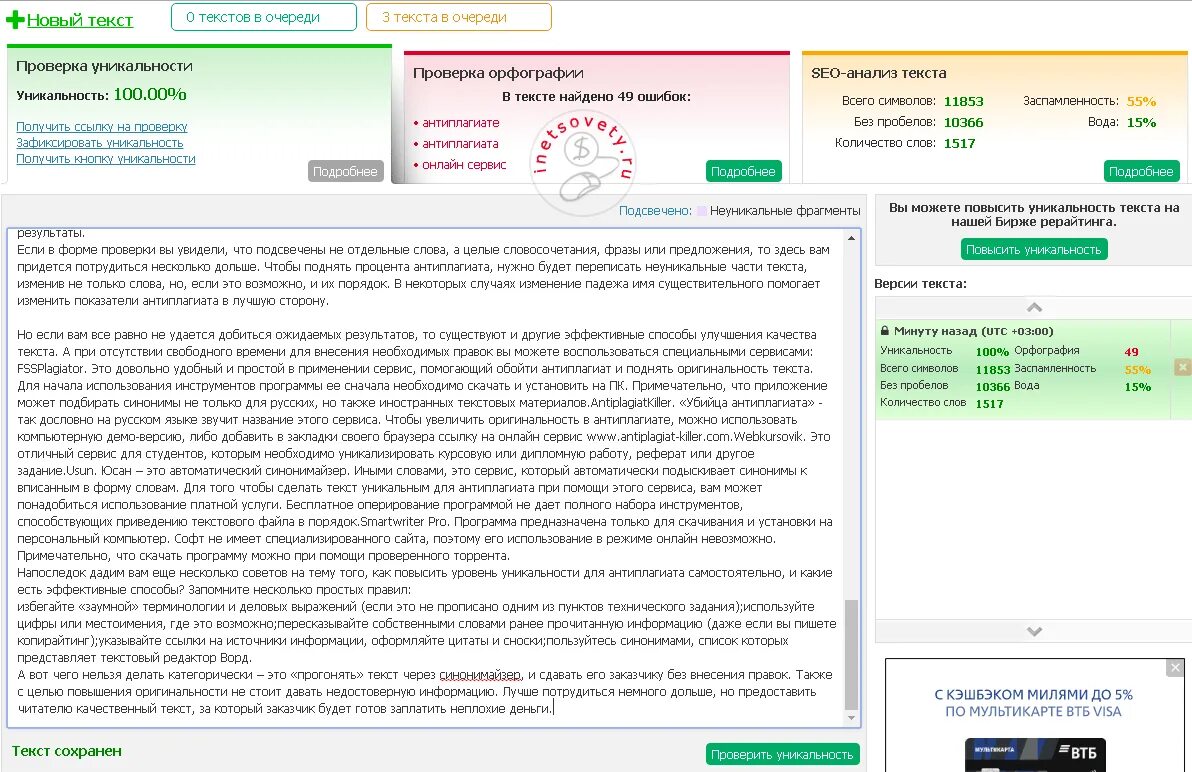Click the 'антиплагиата' spelling error item
Image resolution: width=1192 pixels, height=772 pixels.
click(x=460, y=144)
